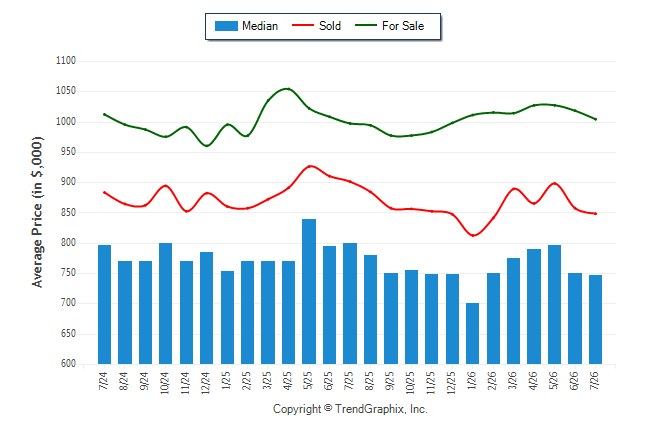Click the 7/26 median bar
The height and width of the screenshot is (434, 646).
[595, 319]
